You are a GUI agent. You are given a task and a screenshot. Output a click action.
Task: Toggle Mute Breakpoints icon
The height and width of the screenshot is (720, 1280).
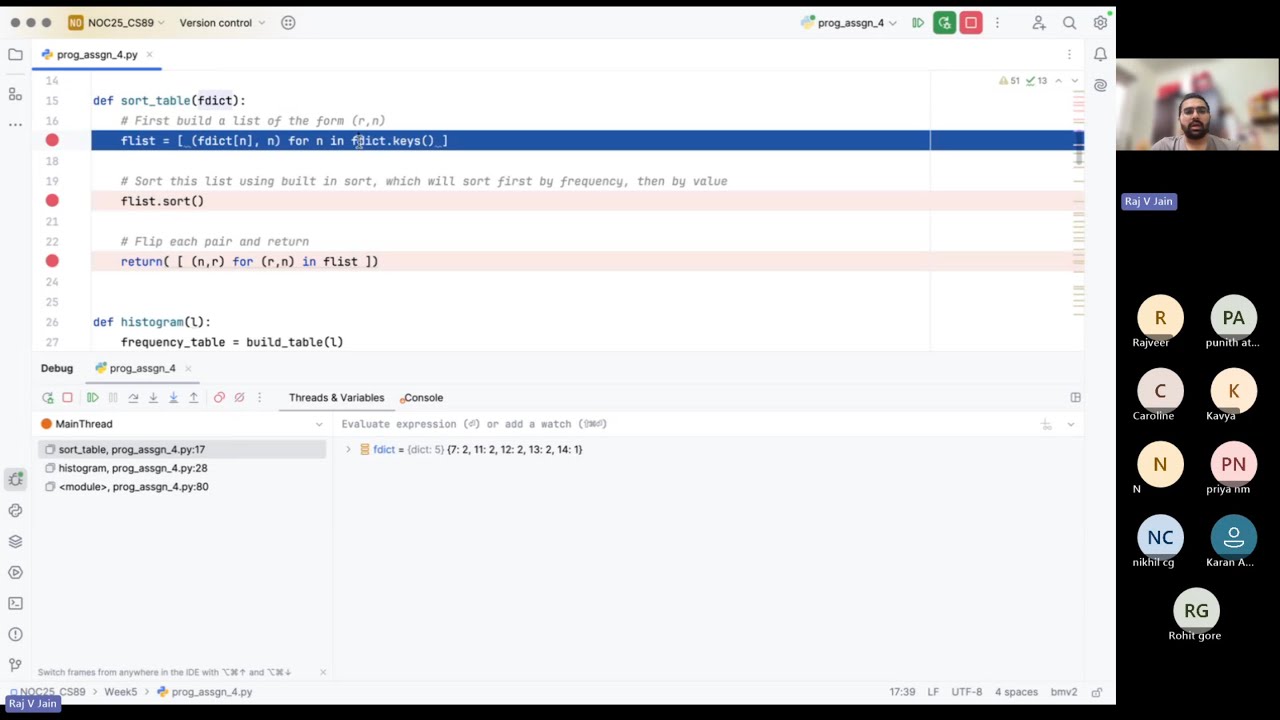point(239,398)
